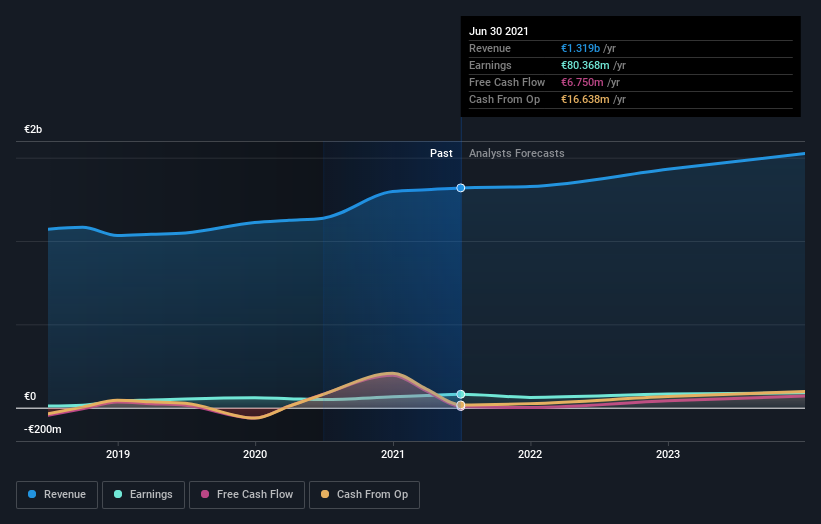Viewport: 821px width, 524px height.
Task: Click the orange Cash From Op data point marker
Action: click(x=461, y=405)
